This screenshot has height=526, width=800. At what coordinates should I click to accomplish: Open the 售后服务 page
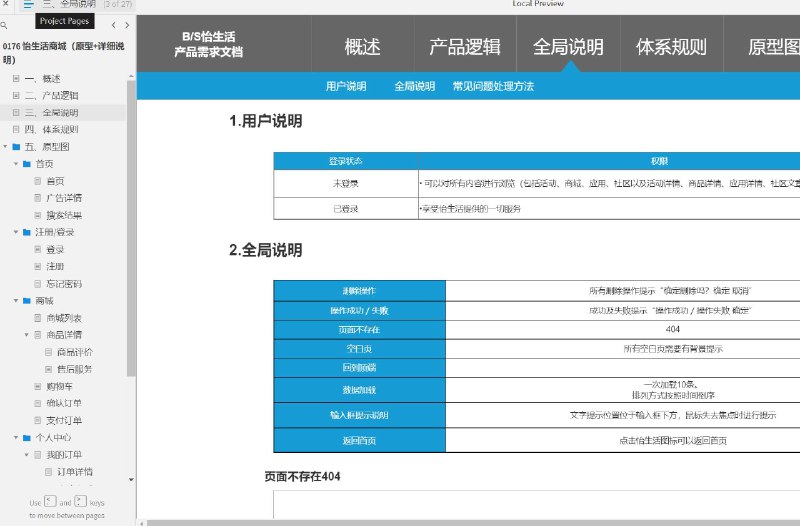tap(75, 369)
